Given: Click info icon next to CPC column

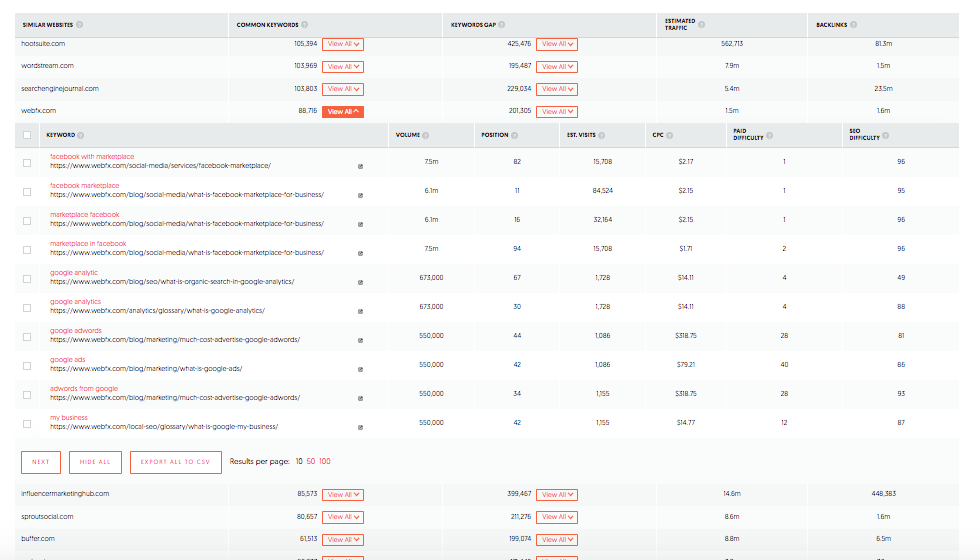Looking at the screenshot, I should click(672, 135).
